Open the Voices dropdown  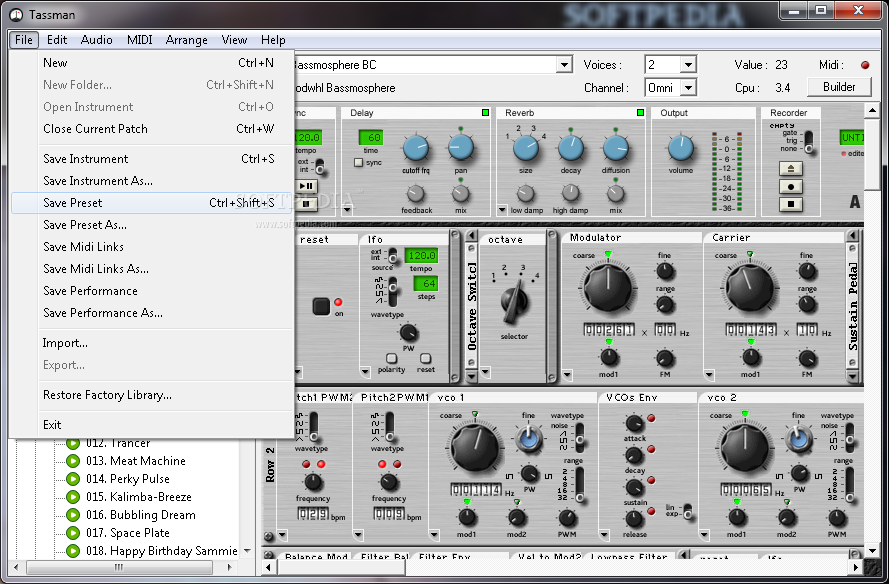click(x=688, y=65)
